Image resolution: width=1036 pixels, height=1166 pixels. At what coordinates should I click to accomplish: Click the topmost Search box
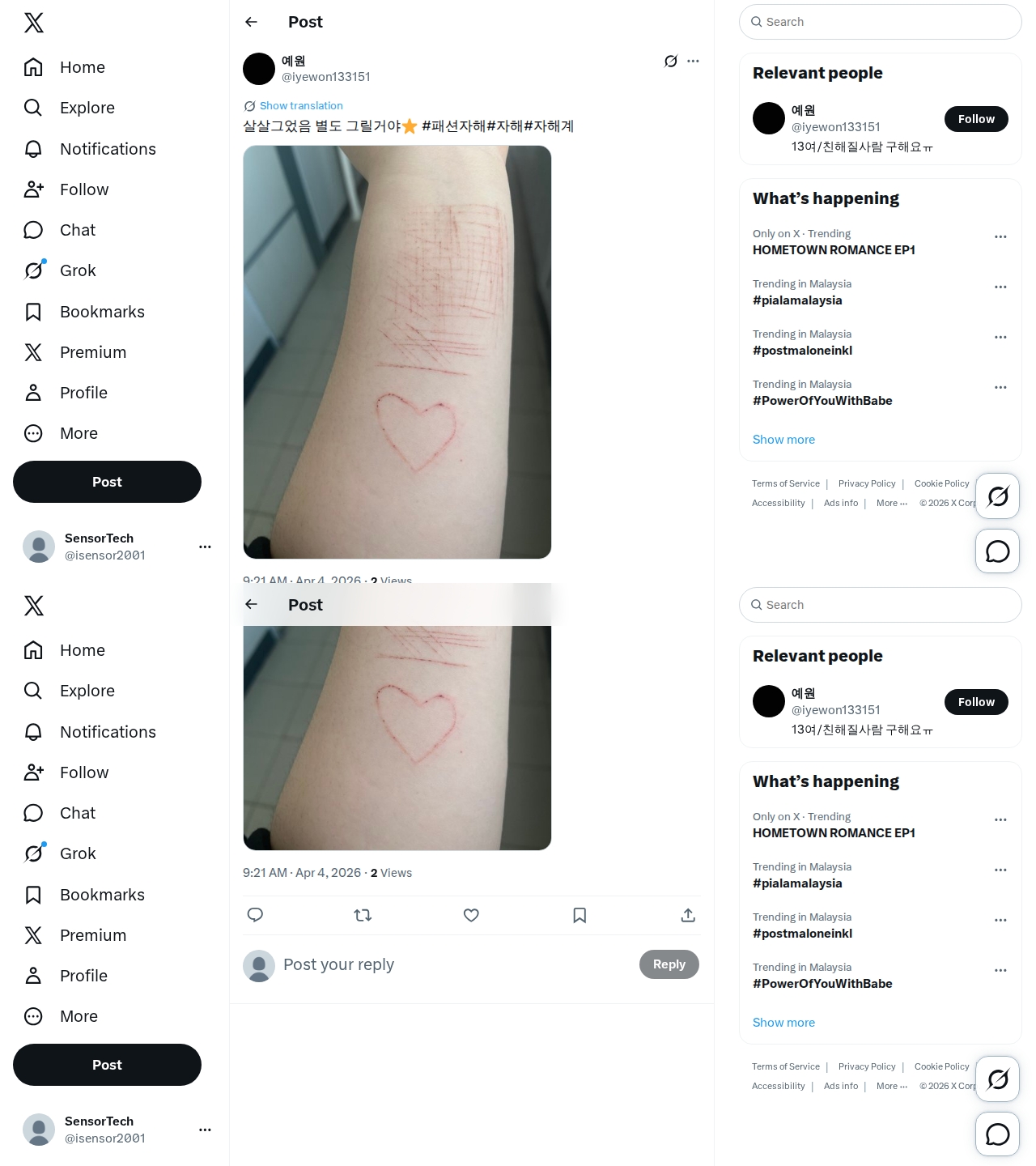881,22
